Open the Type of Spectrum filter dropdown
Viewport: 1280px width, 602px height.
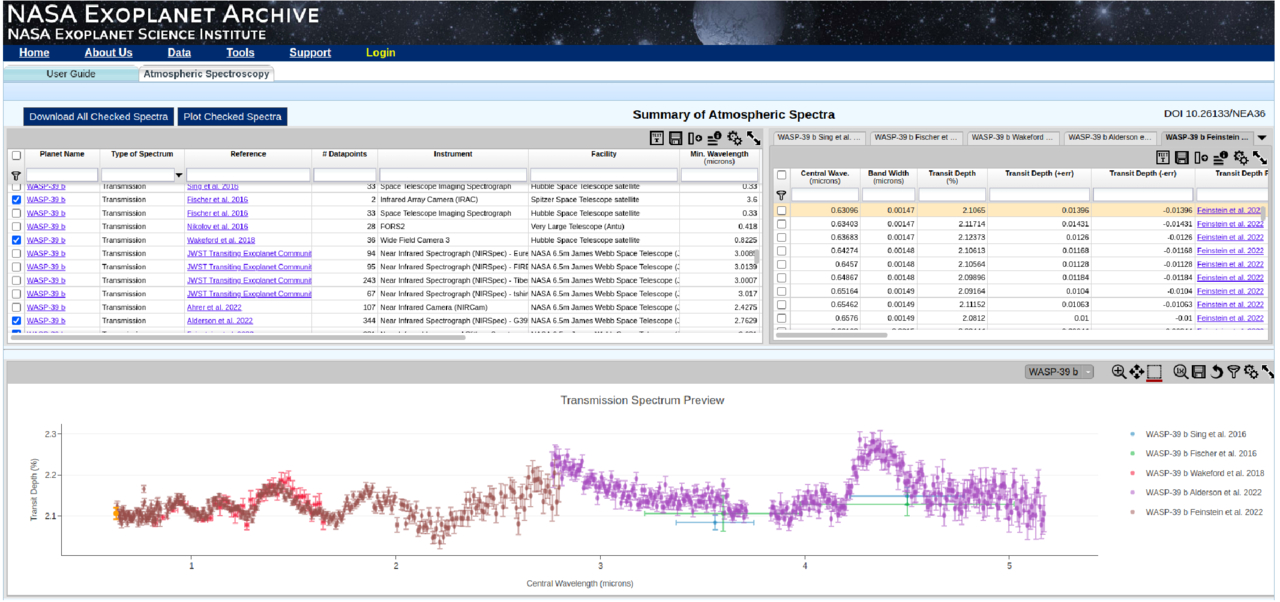pos(177,174)
